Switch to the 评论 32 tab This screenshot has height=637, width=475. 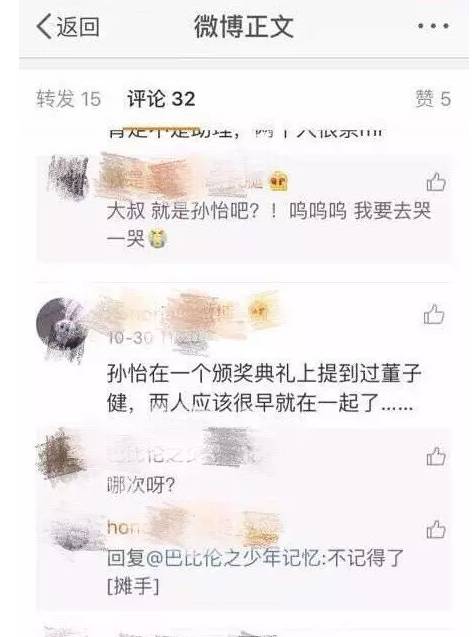pyautogui.click(x=161, y=99)
